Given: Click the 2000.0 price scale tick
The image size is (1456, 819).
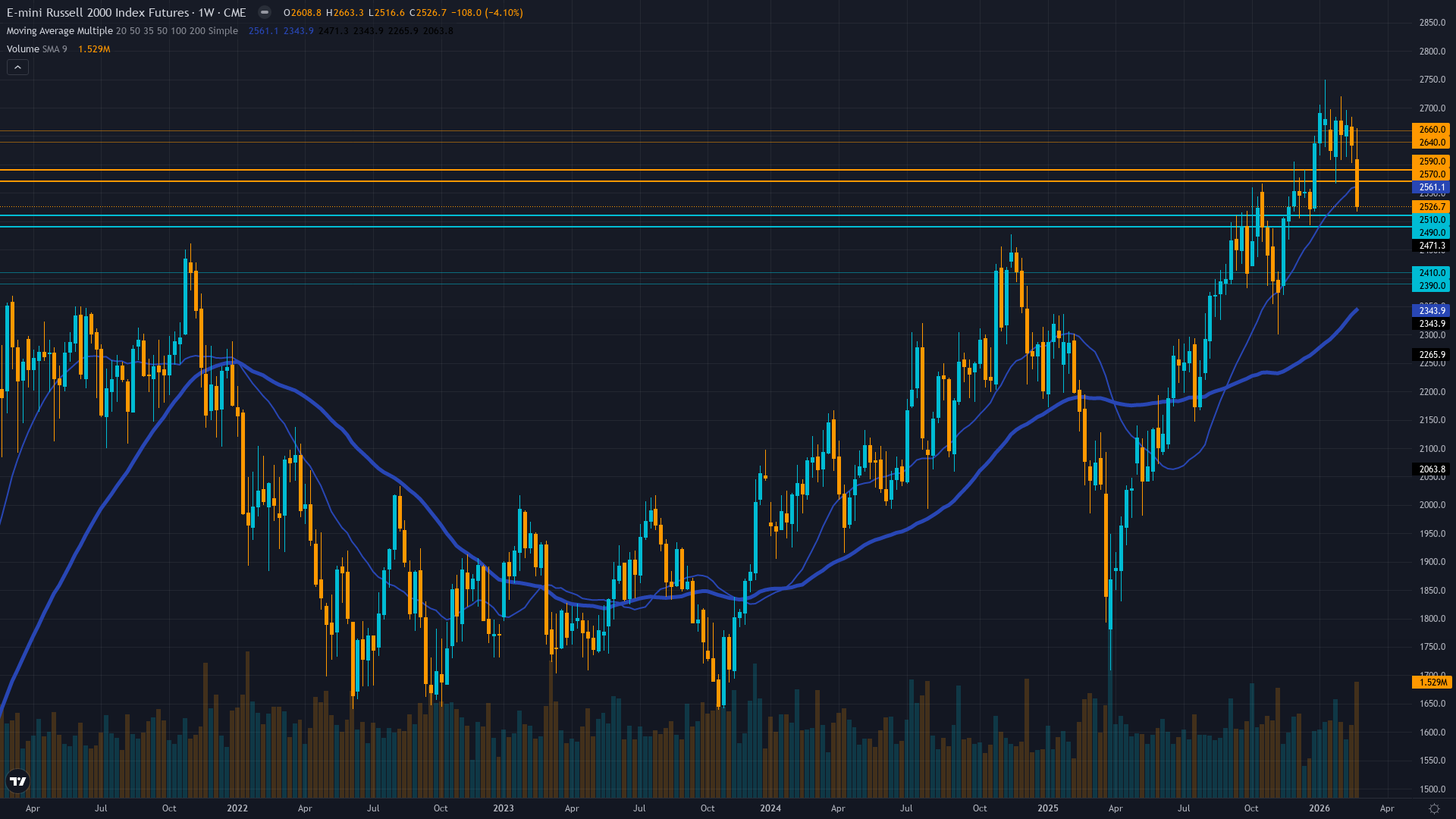Looking at the screenshot, I should pos(1432,505).
